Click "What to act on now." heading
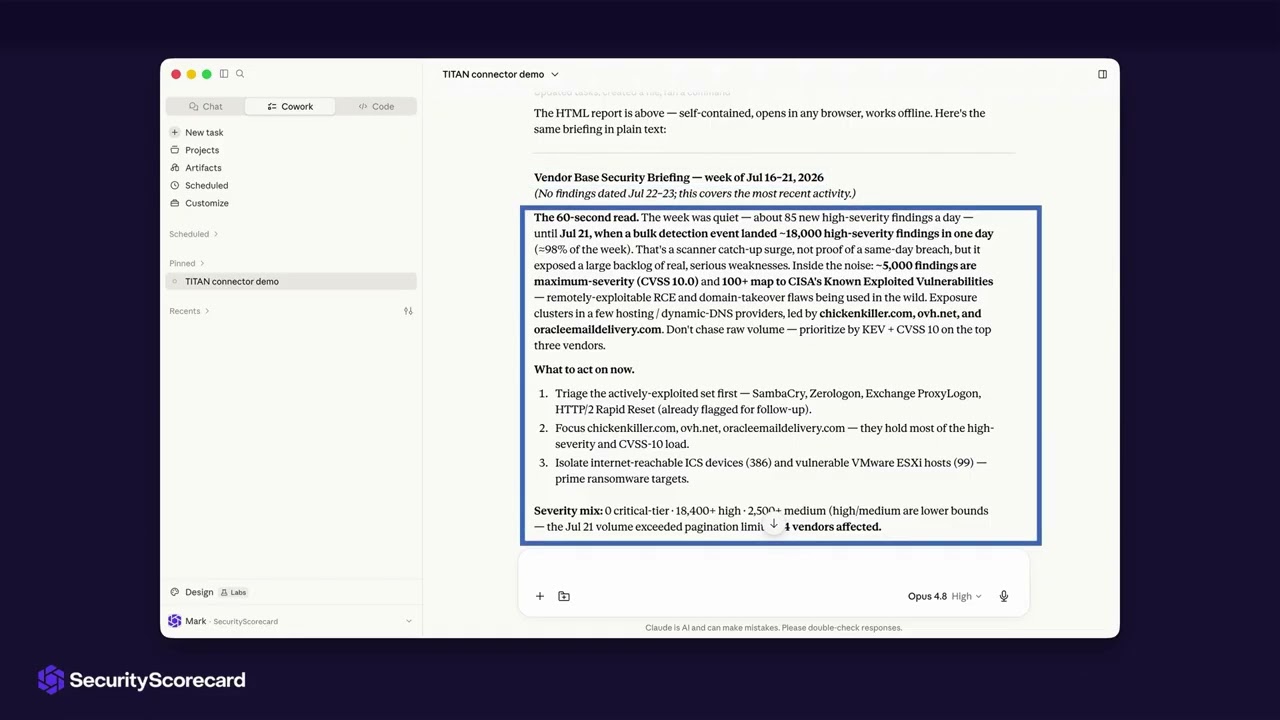 (584, 369)
